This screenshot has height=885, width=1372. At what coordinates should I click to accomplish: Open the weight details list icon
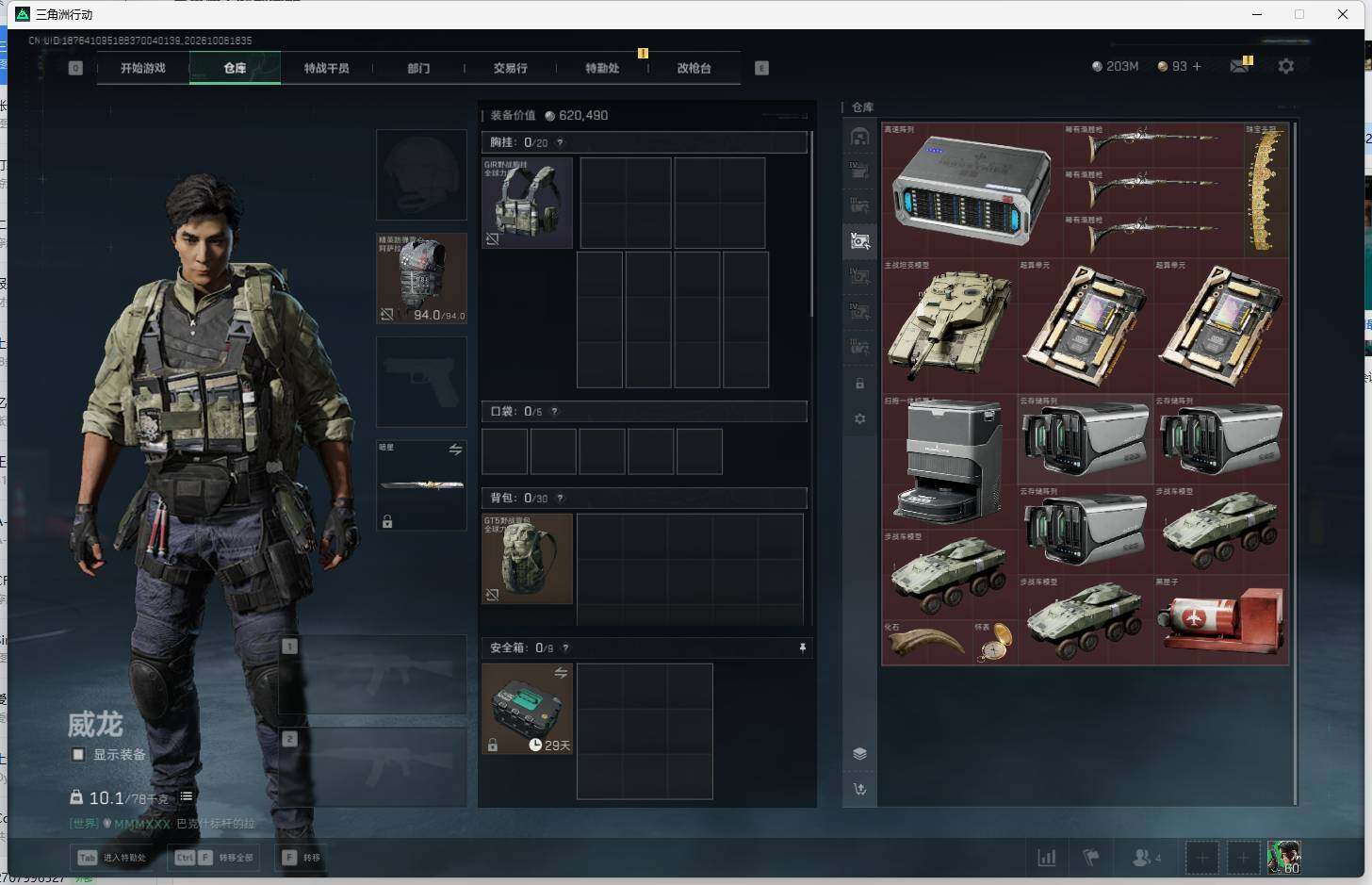coord(187,796)
